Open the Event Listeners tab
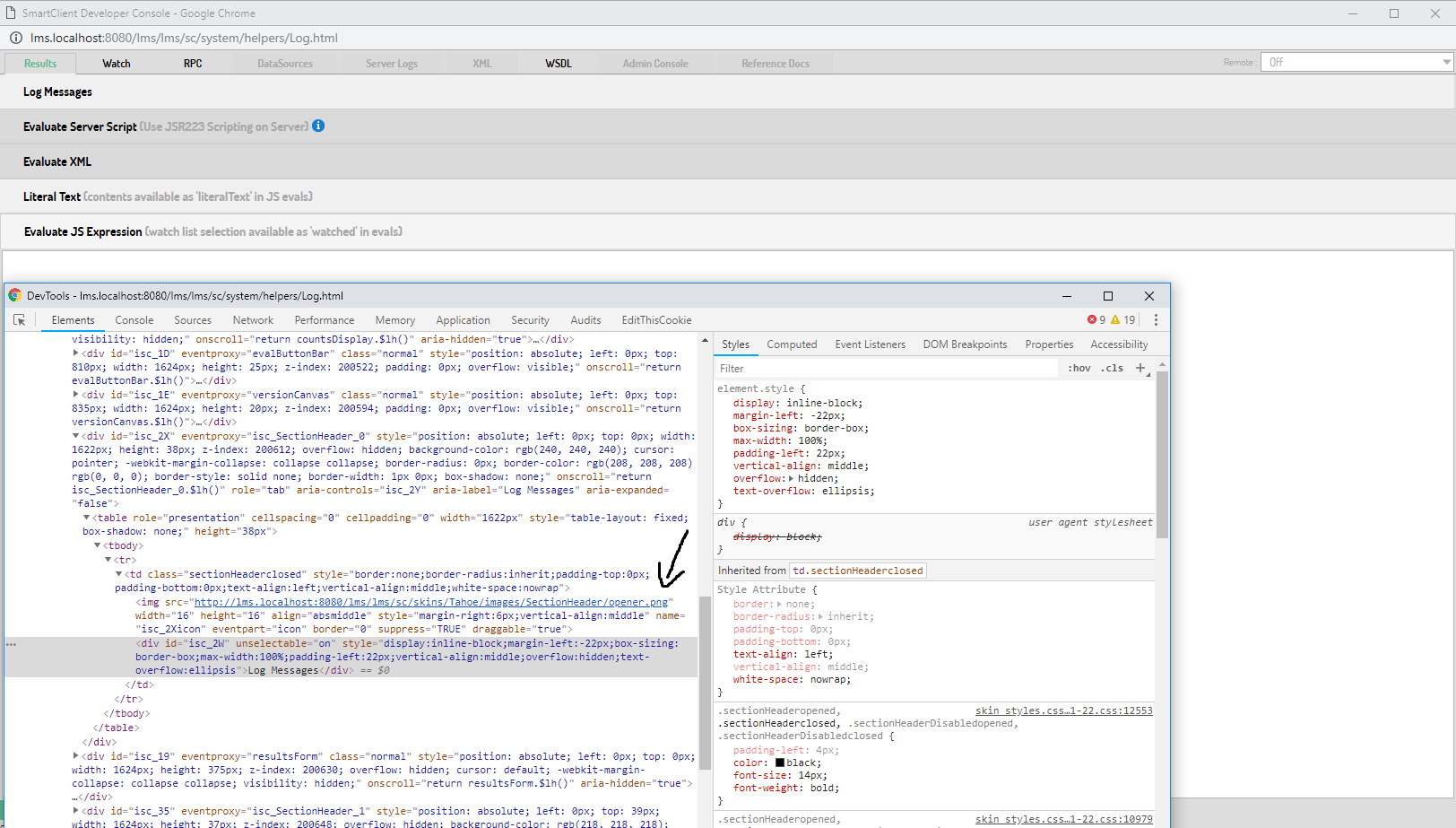This screenshot has width=1456, height=828. [x=870, y=344]
